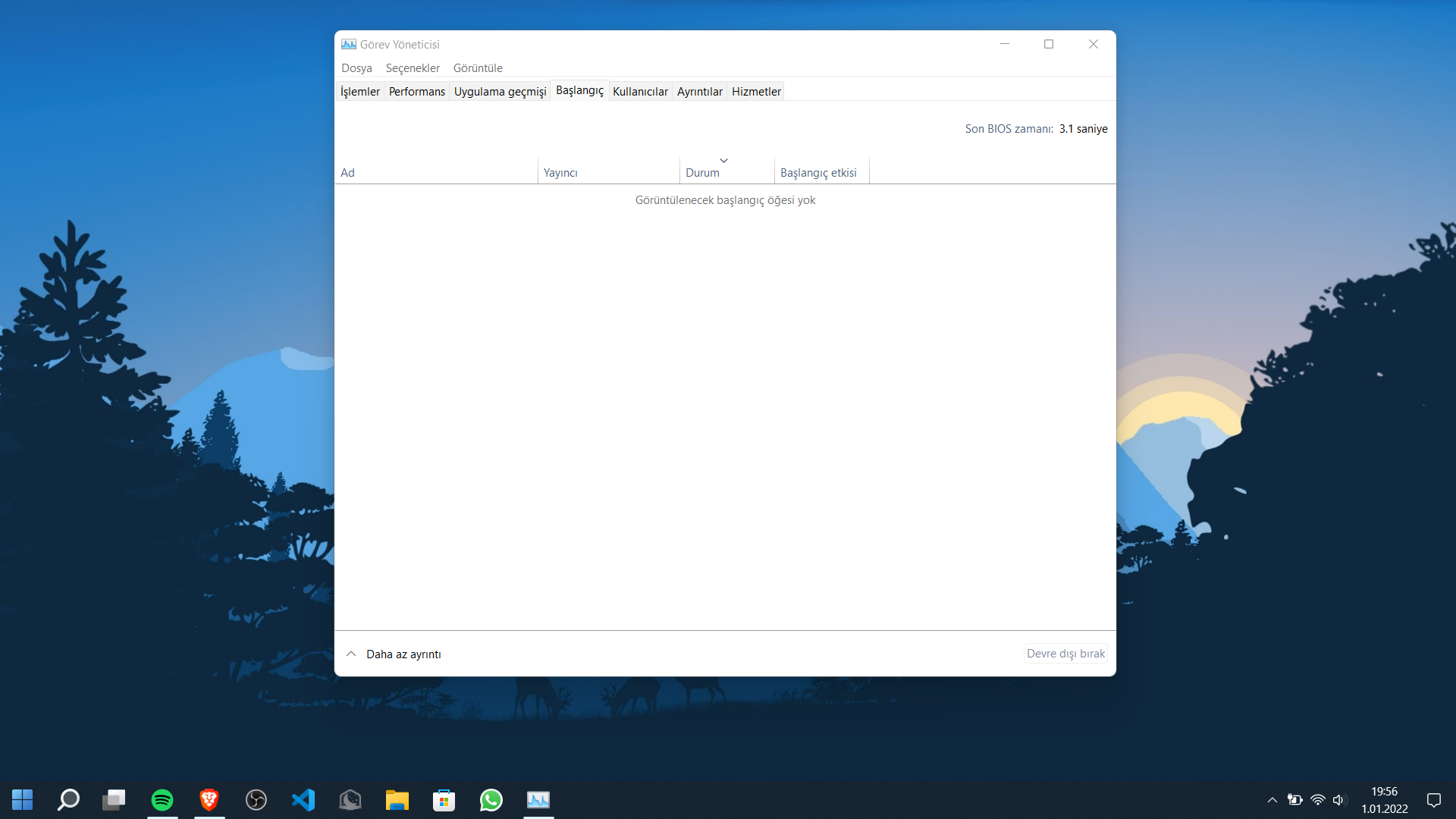Switch to the Performans tab

pyautogui.click(x=416, y=92)
